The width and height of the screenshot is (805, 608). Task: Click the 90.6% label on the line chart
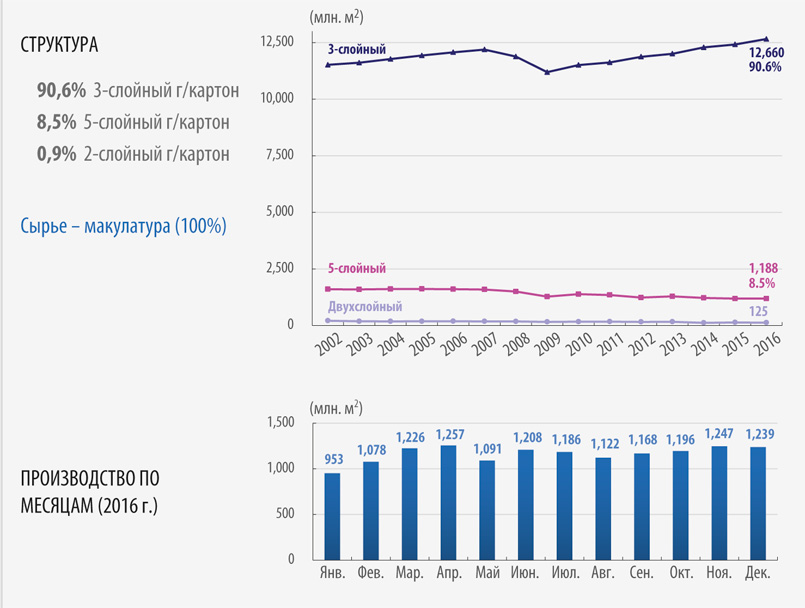[765, 67]
